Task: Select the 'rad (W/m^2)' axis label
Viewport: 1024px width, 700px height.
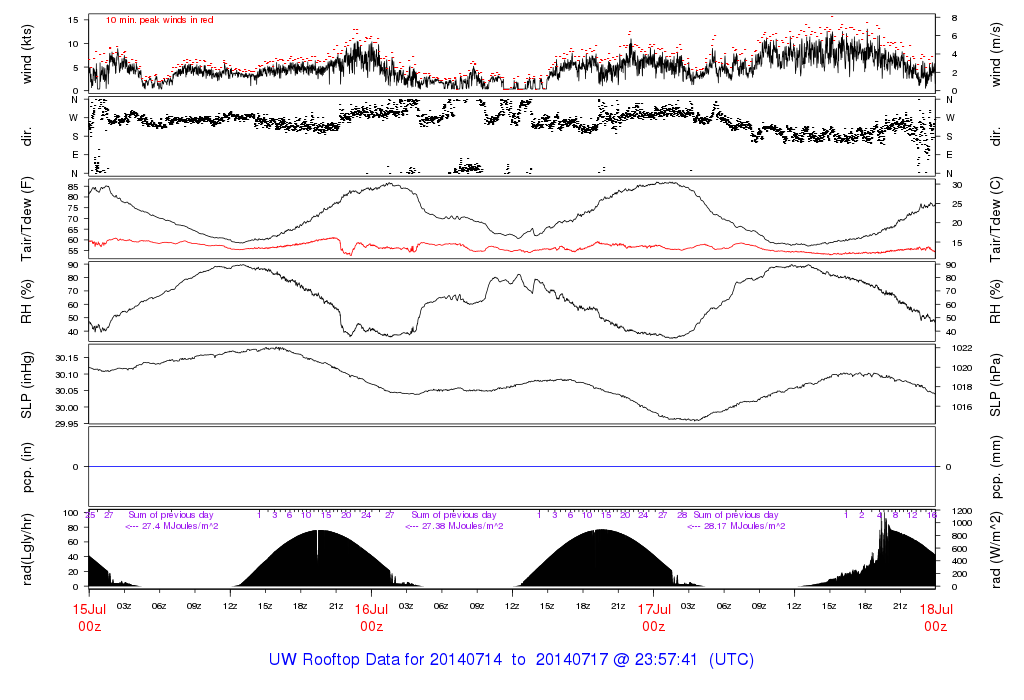Action: (x=995, y=550)
